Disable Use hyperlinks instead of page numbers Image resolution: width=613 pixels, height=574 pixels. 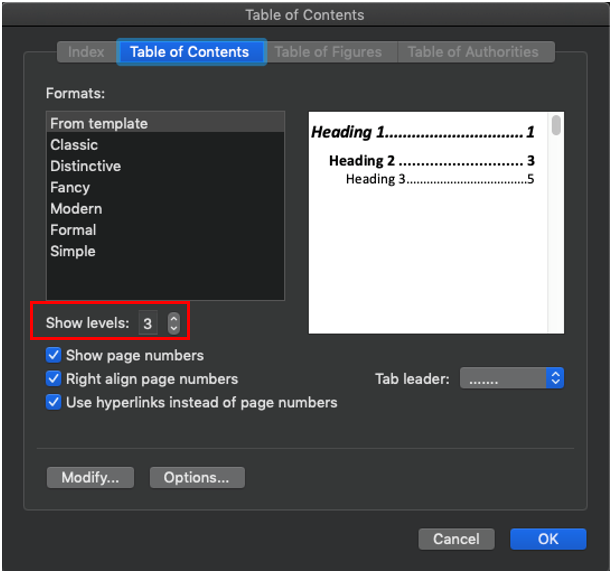point(53,403)
